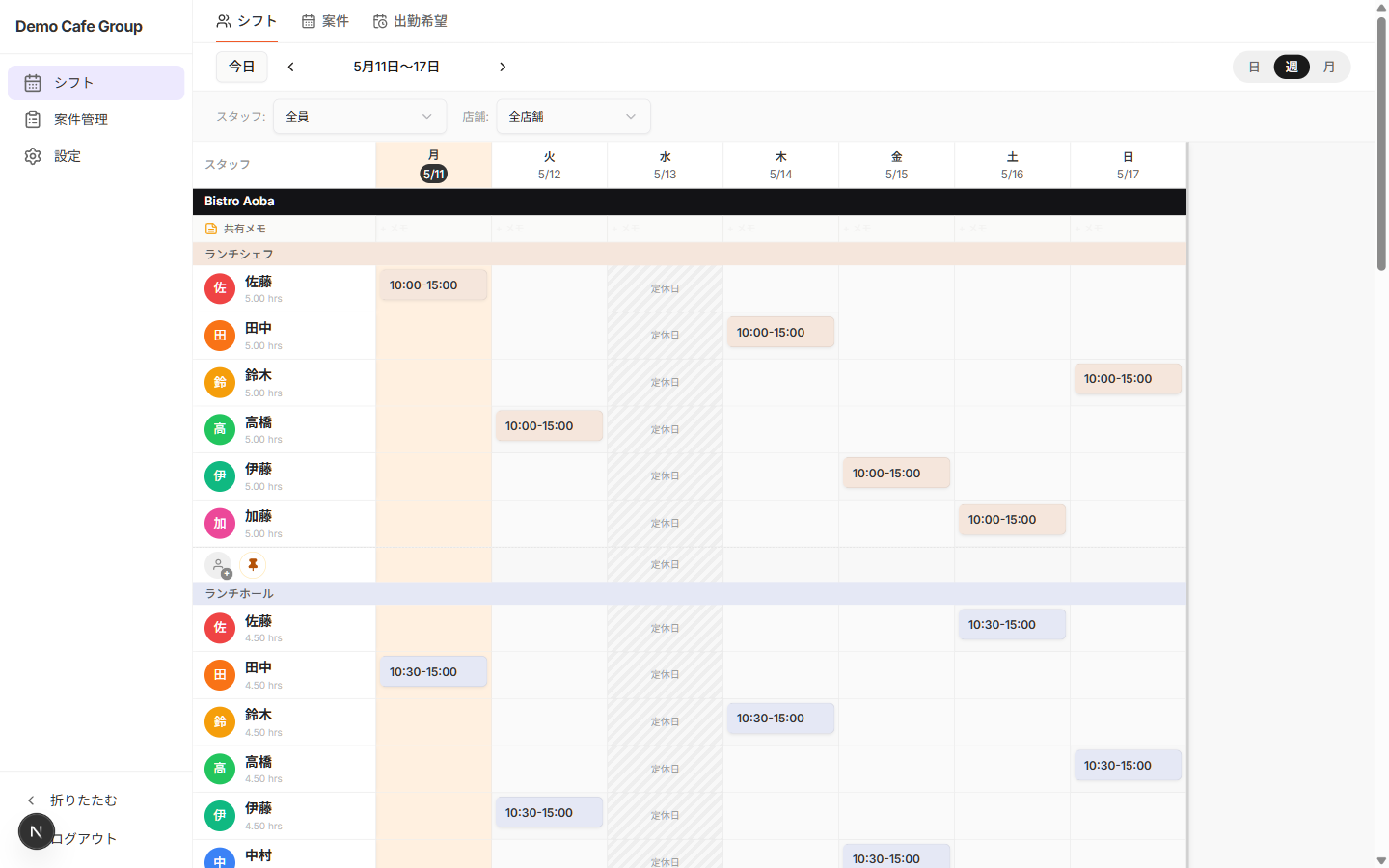
Task: Click the add staff icon under ランチシェフ
Action: pyautogui.click(x=220, y=566)
